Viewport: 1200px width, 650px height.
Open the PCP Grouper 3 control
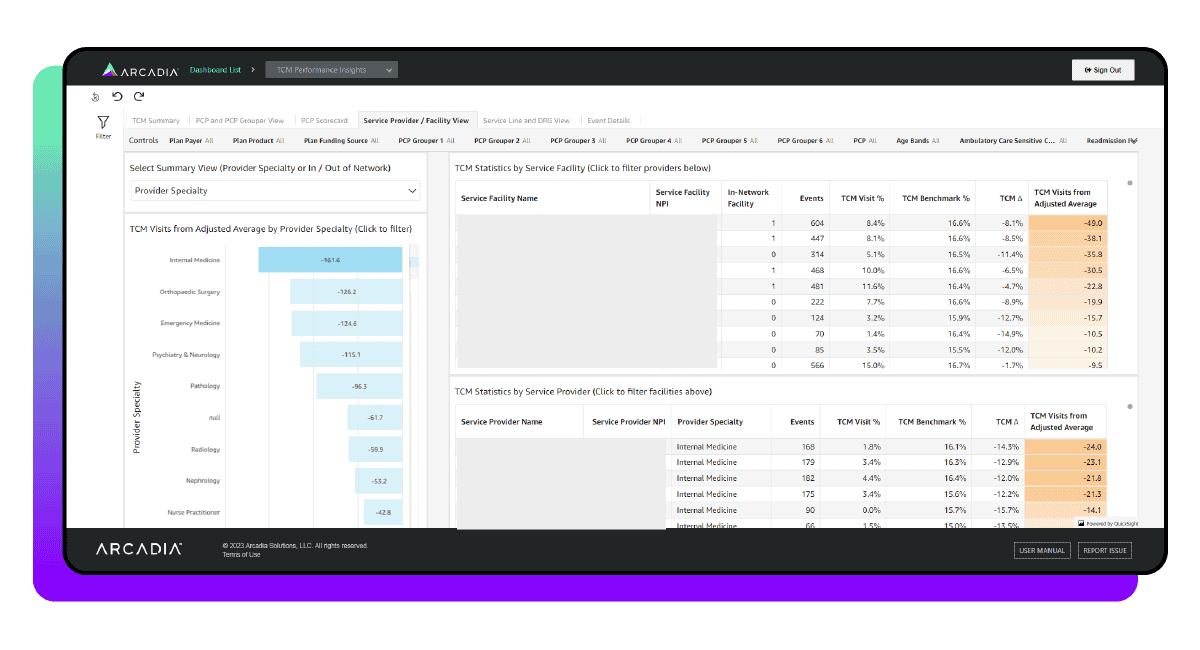coord(578,141)
